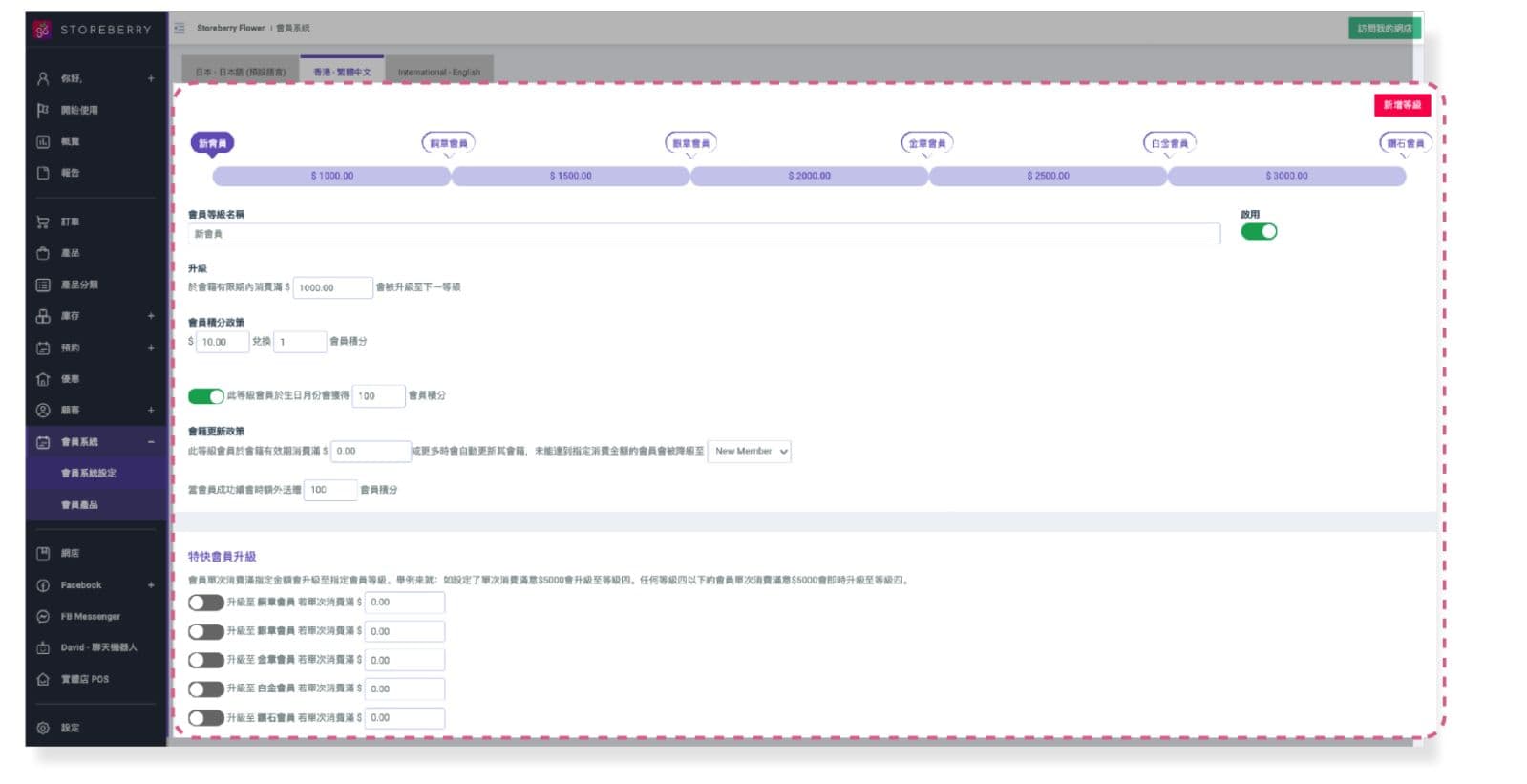Enable express upgrade to 金章會員
The image size is (1527, 784).
pyautogui.click(x=205, y=660)
